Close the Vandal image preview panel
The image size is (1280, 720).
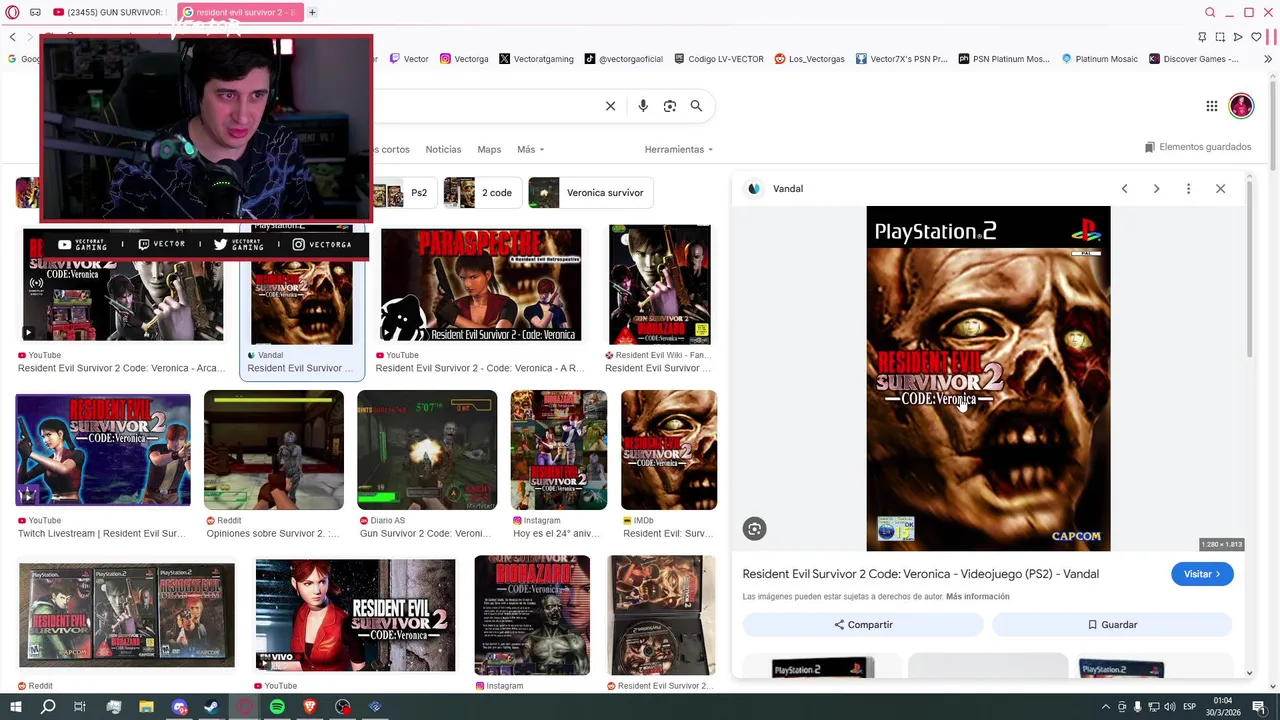tap(1220, 189)
